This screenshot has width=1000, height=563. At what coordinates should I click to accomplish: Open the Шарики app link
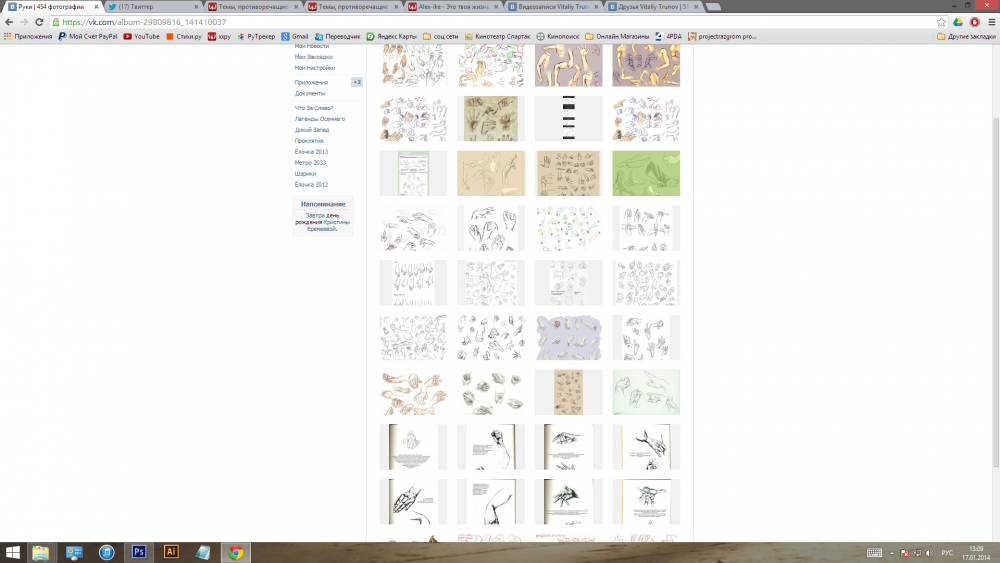tap(305, 173)
